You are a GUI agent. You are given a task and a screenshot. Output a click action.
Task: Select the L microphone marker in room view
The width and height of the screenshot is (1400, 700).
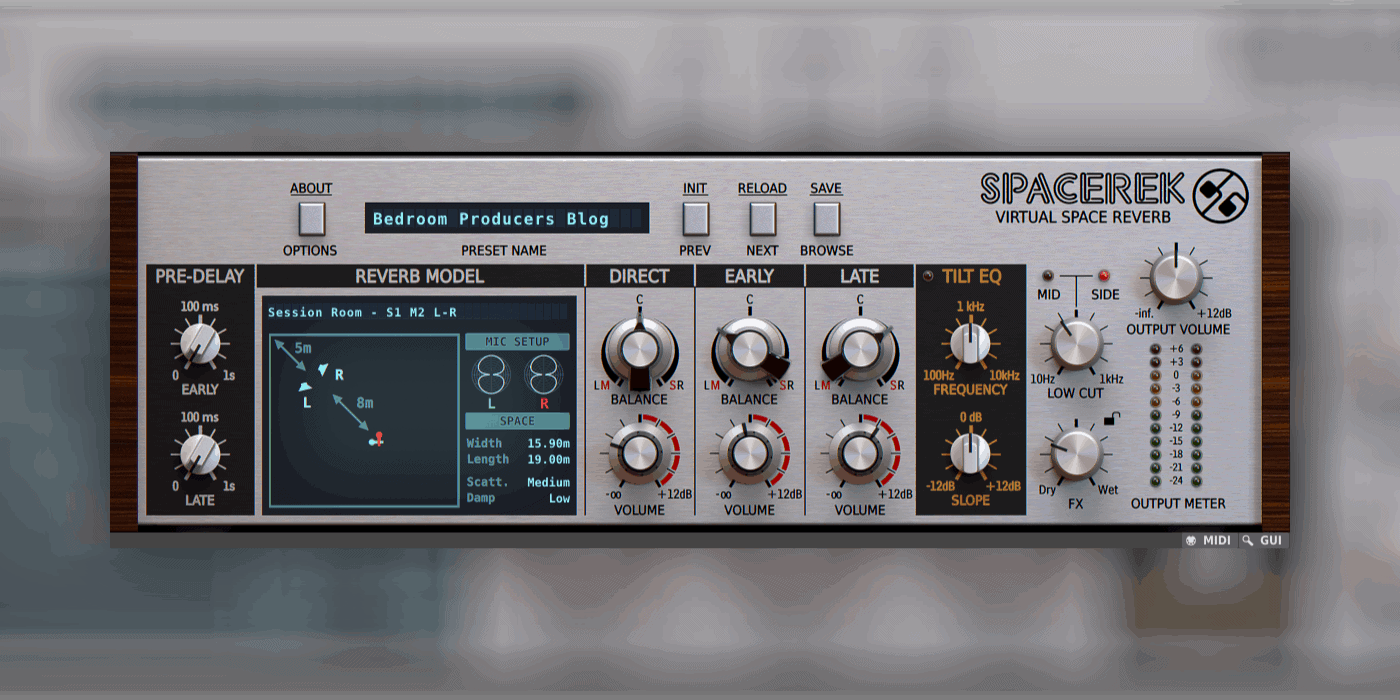pyautogui.click(x=306, y=386)
